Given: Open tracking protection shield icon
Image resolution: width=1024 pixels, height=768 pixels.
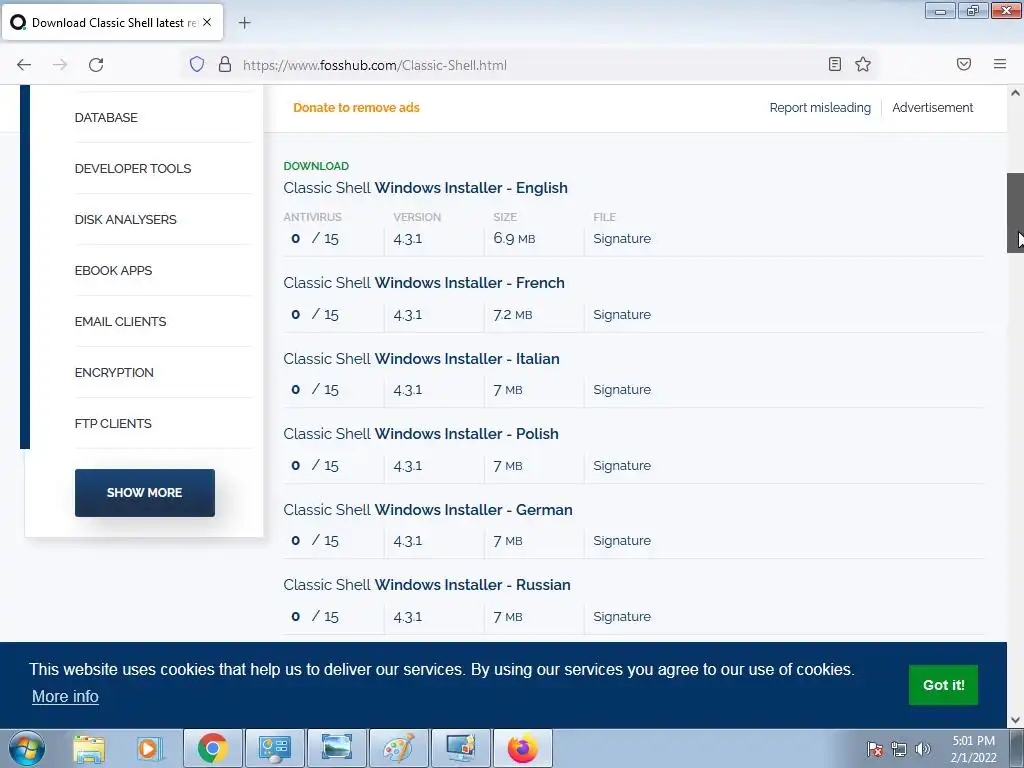Looking at the screenshot, I should pos(197,64).
